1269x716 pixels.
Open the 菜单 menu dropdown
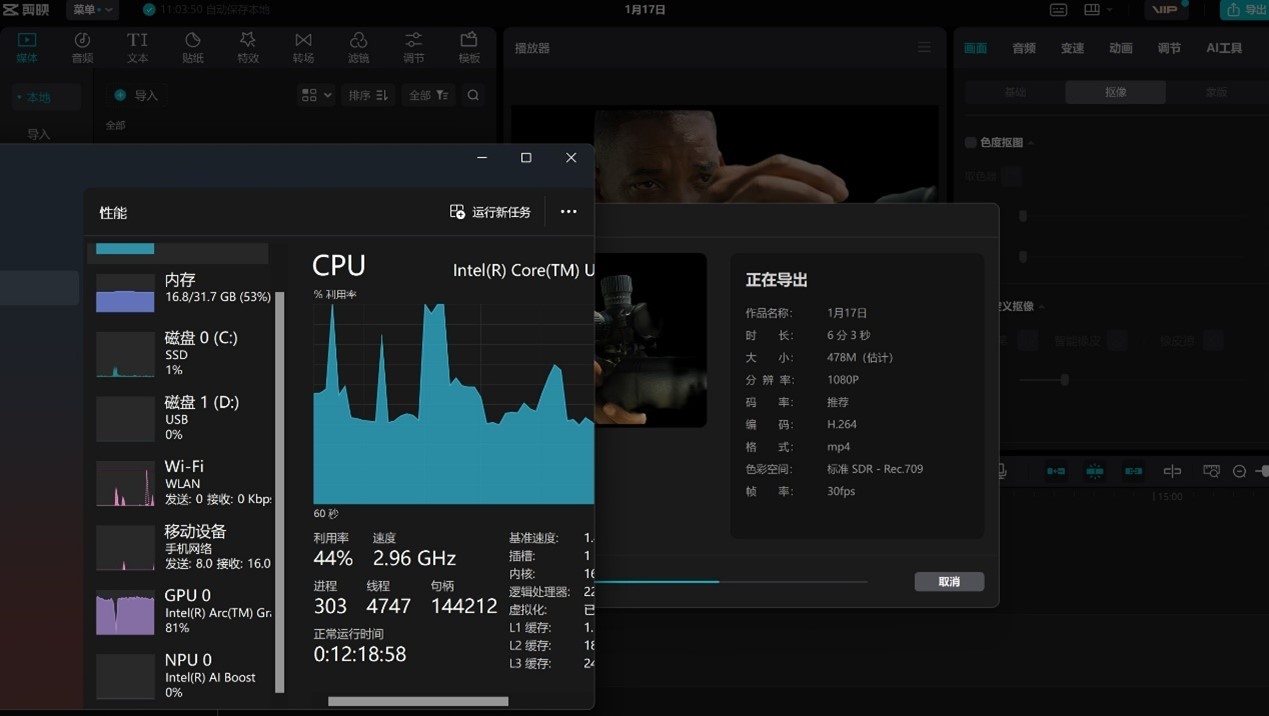pyautogui.click(x=92, y=9)
